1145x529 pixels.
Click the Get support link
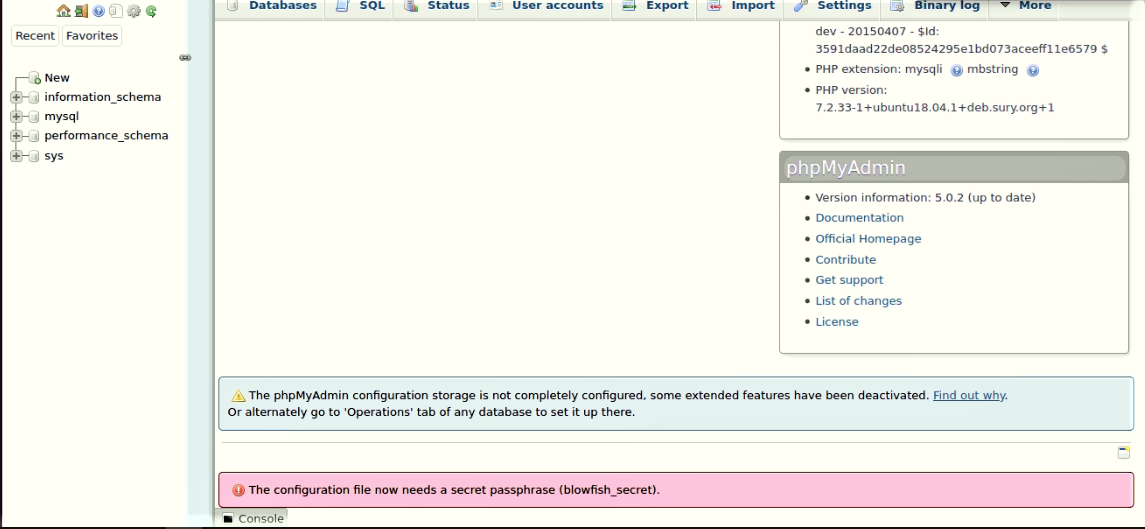(x=849, y=280)
